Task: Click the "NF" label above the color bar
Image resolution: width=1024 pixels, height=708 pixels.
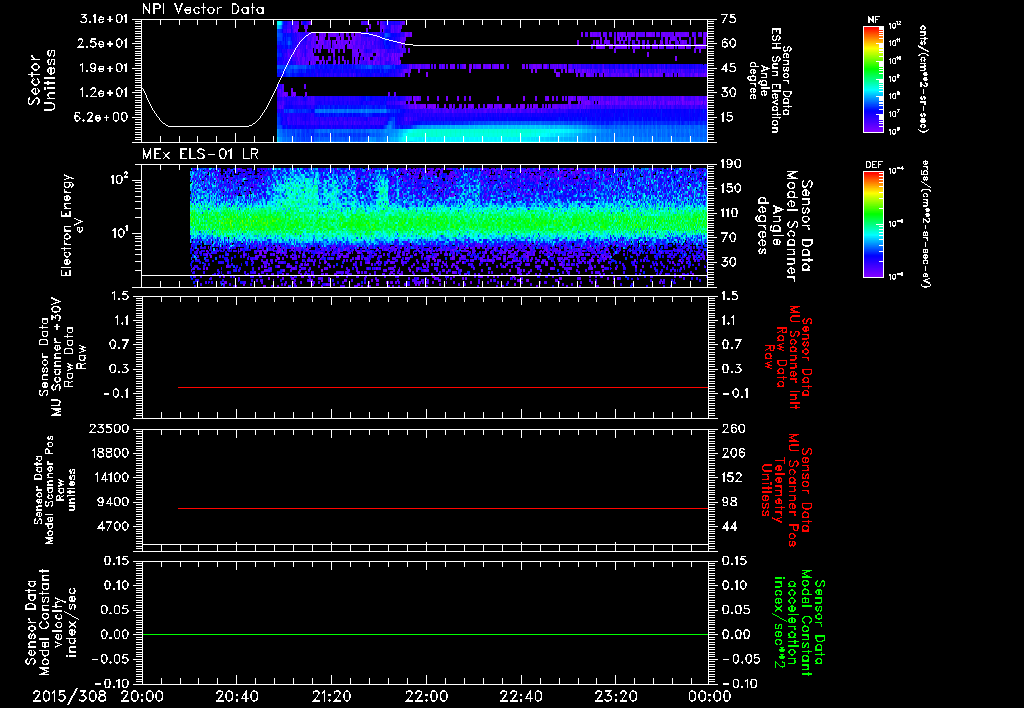Action: tap(873, 20)
